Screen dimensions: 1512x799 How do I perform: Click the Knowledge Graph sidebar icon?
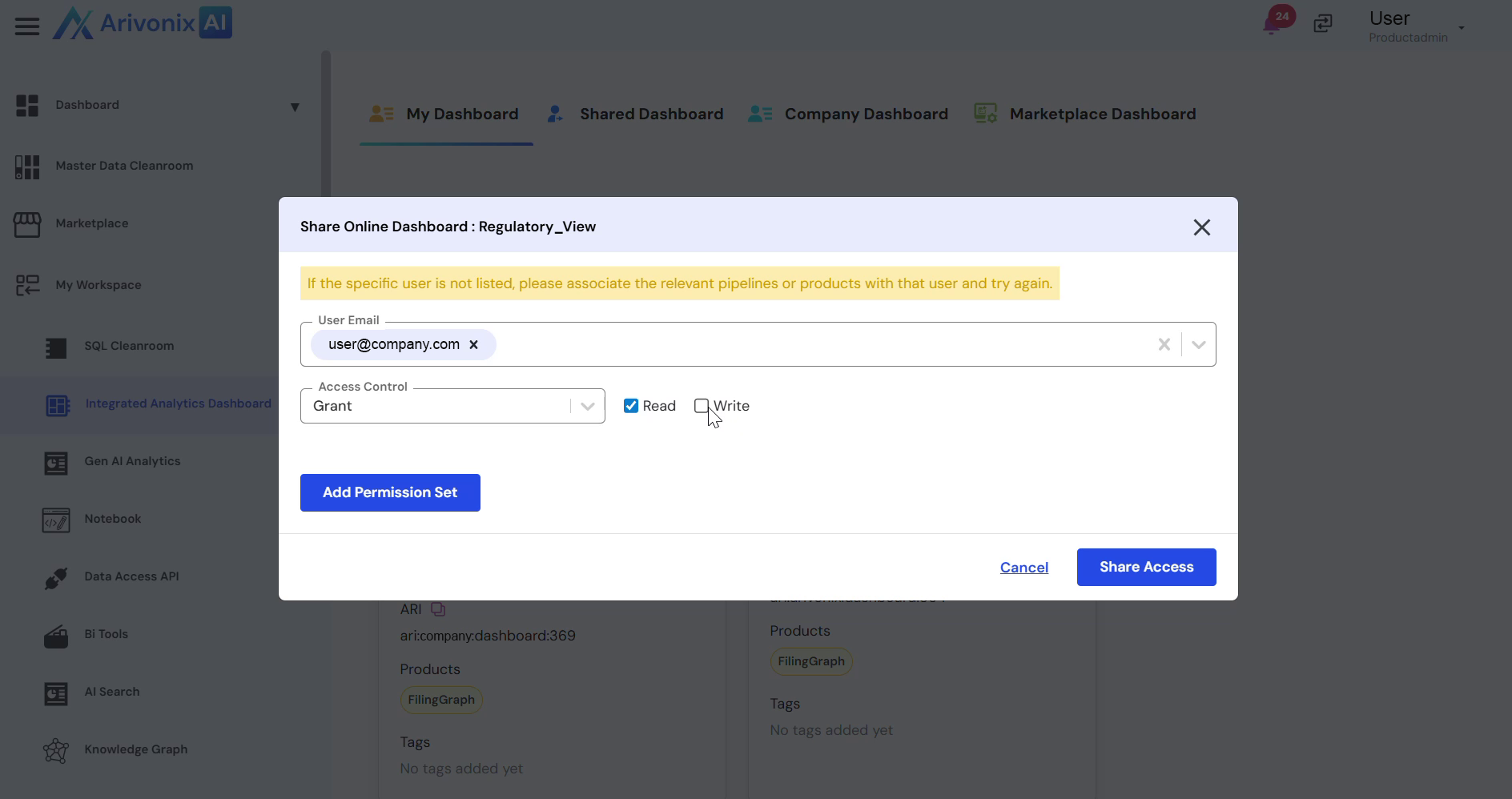[x=56, y=750]
